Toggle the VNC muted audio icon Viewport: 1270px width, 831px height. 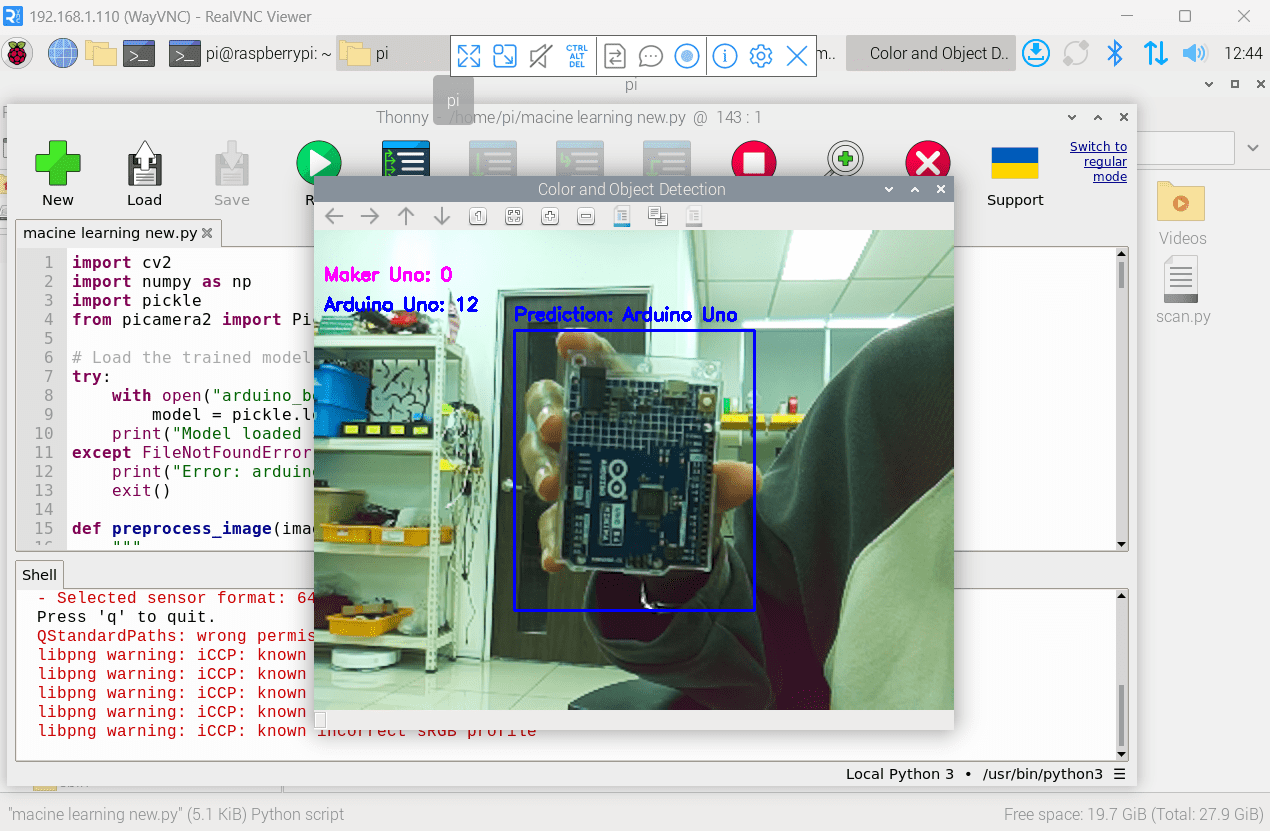point(541,56)
